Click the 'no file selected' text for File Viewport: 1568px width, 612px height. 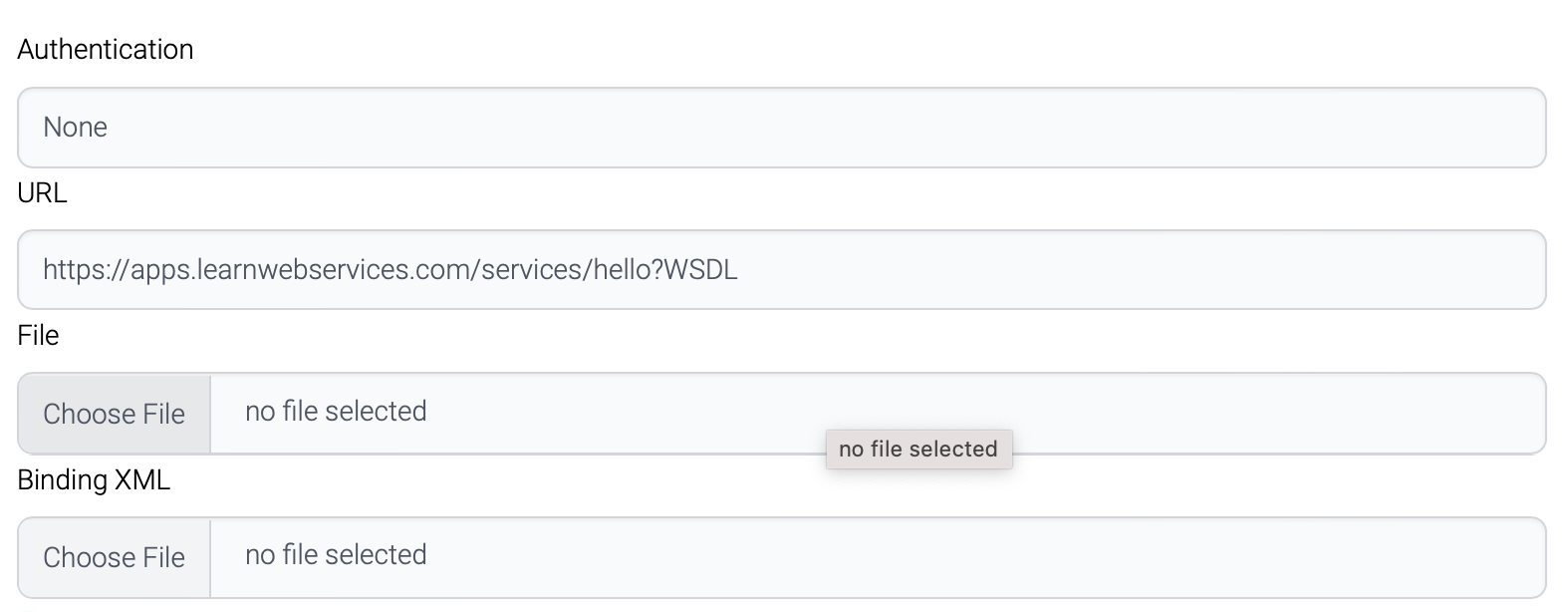point(335,411)
